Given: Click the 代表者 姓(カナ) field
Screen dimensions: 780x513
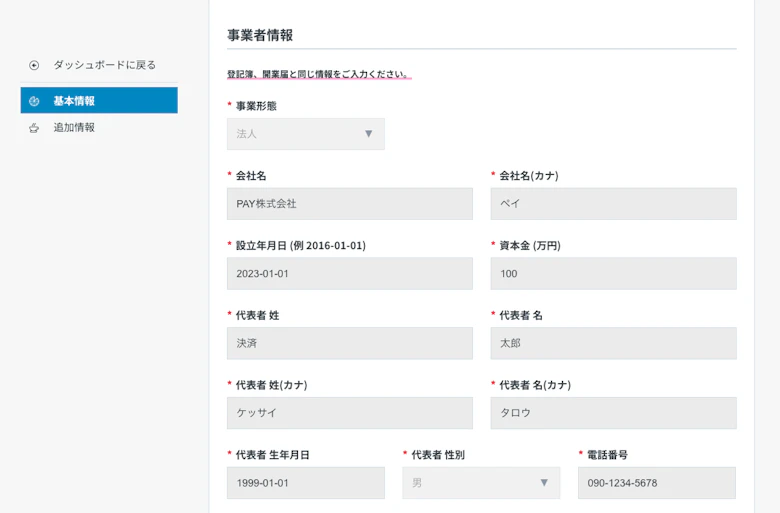Looking at the screenshot, I should (349, 413).
